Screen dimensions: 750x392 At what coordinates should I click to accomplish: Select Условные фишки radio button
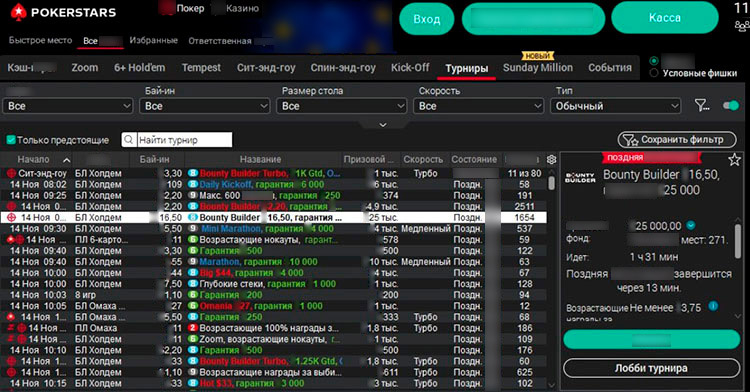(x=654, y=73)
